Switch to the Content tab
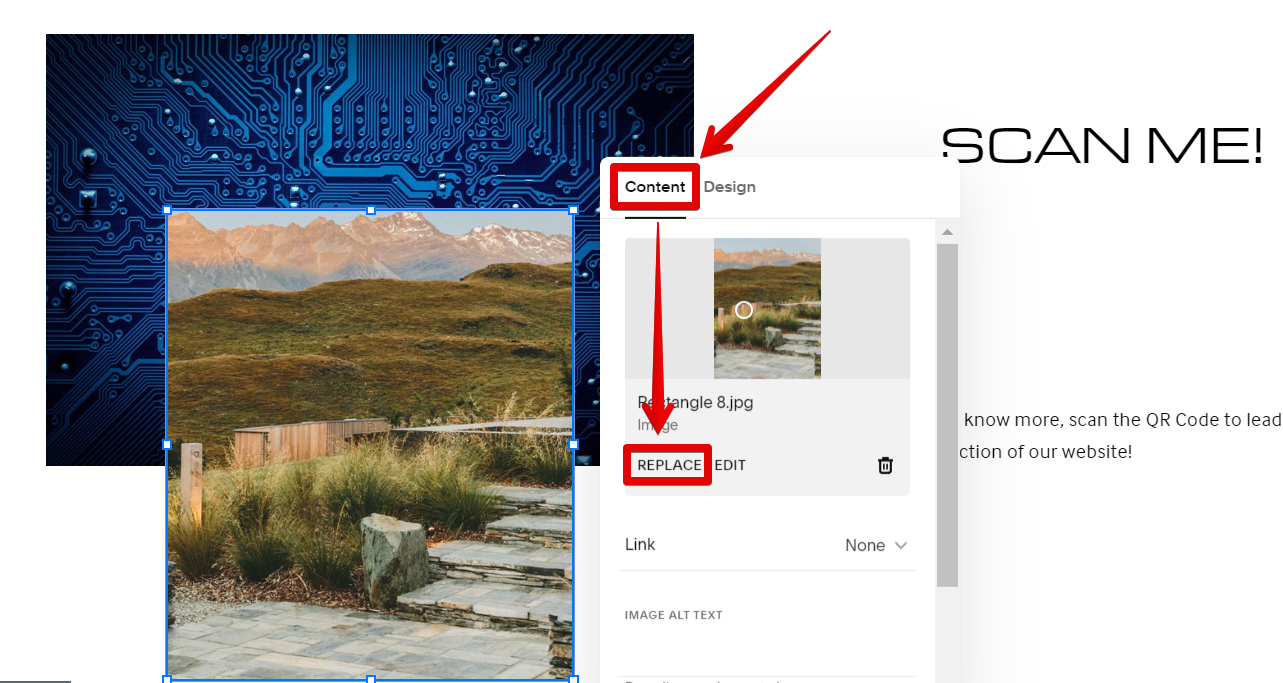The image size is (1283, 683). click(x=655, y=187)
